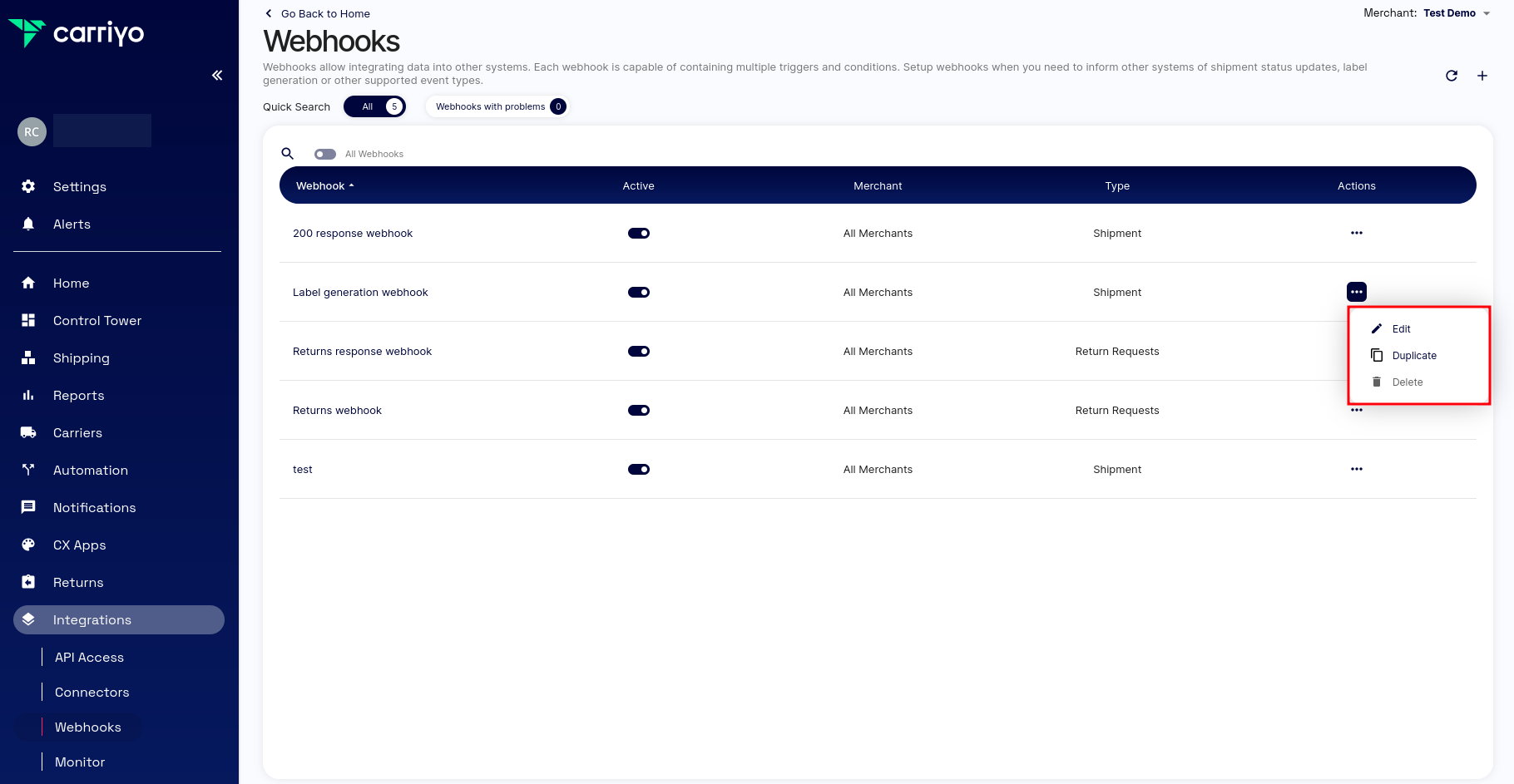Open Alerts bell icon
This screenshot has width=1514, height=784.
pos(28,224)
